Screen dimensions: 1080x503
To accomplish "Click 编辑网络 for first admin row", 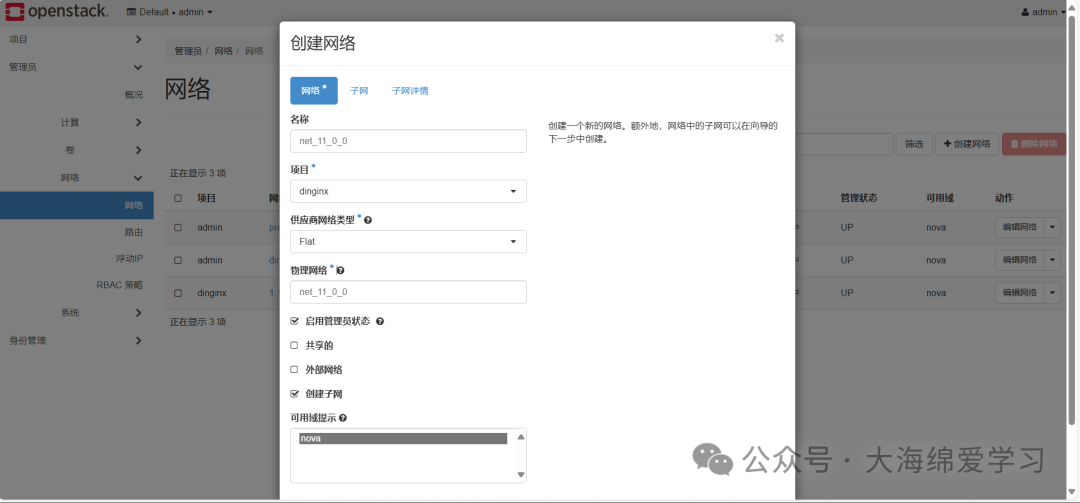I will tap(1019, 227).
